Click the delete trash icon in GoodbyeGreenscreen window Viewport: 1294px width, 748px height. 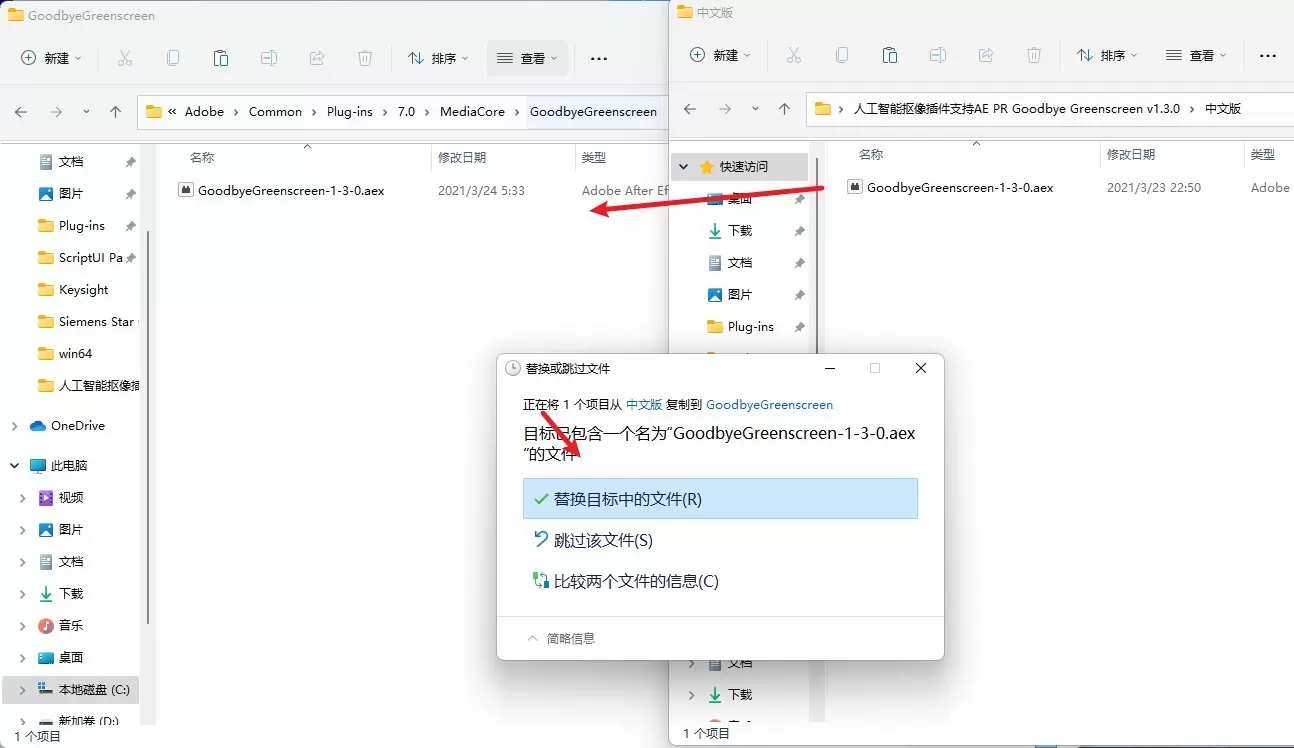(365, 59)
